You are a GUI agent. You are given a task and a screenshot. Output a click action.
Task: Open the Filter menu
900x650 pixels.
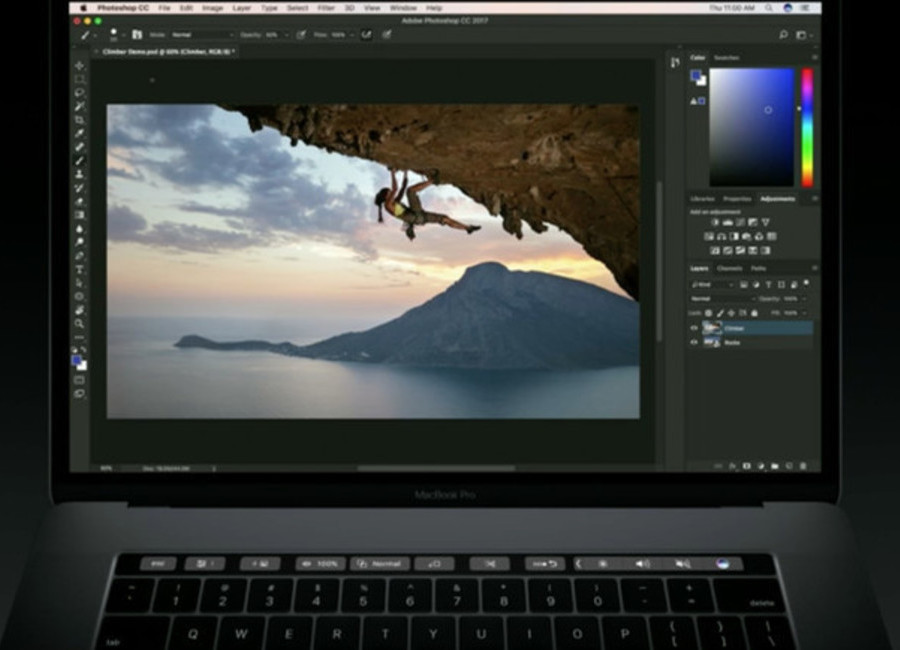tap(326, 8)
